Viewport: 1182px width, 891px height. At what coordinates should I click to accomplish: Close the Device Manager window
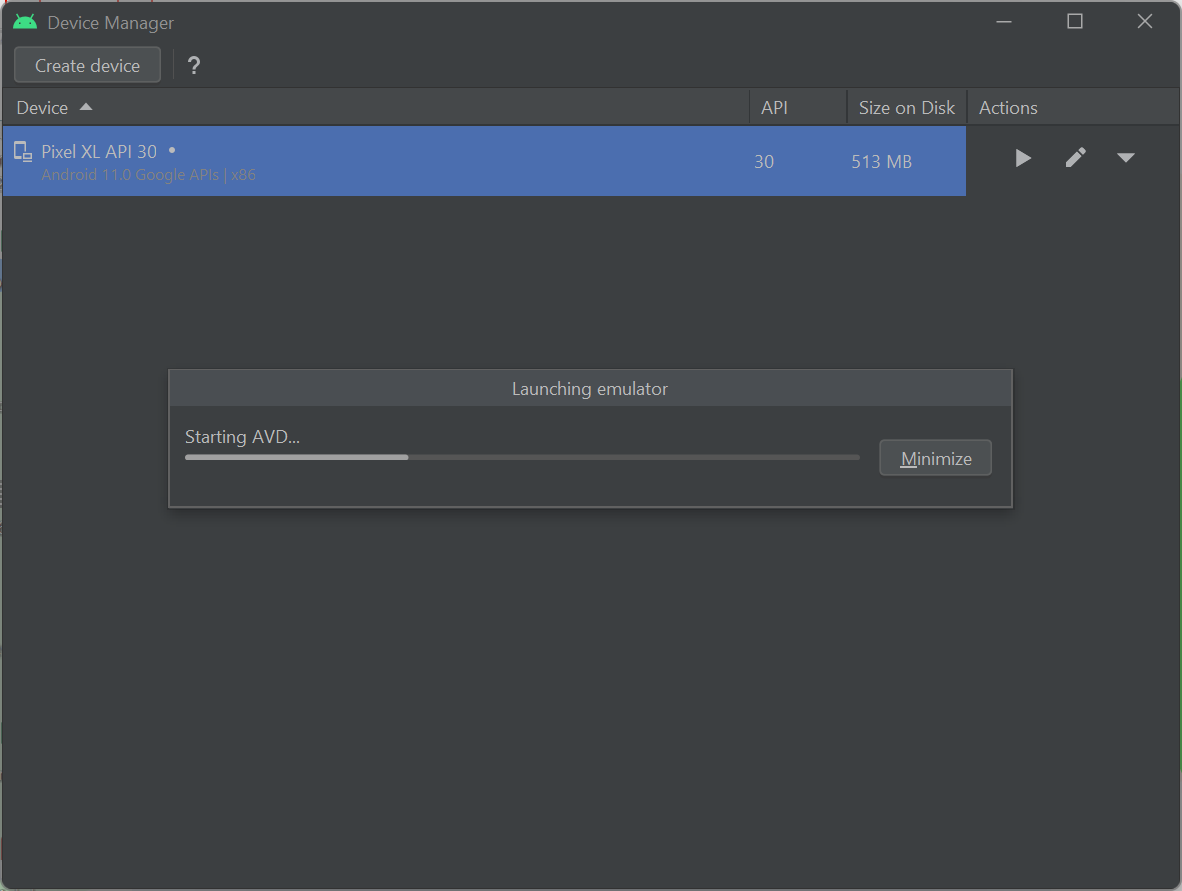pos(1144,22)
